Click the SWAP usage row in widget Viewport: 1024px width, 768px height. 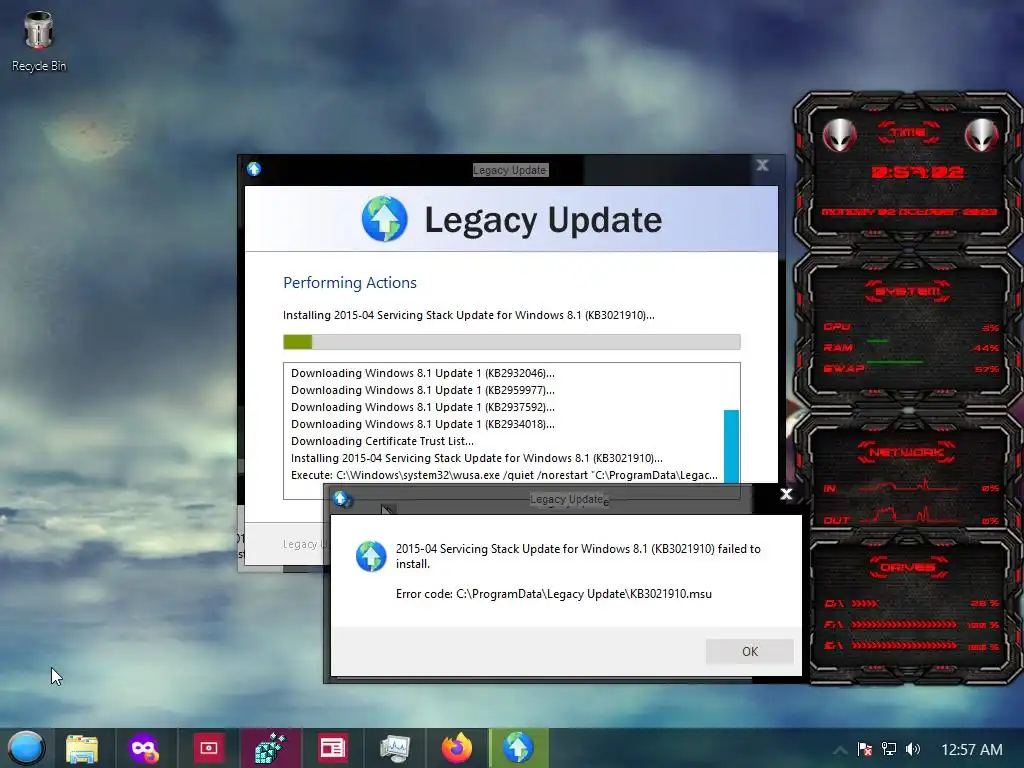coord(910,369)
